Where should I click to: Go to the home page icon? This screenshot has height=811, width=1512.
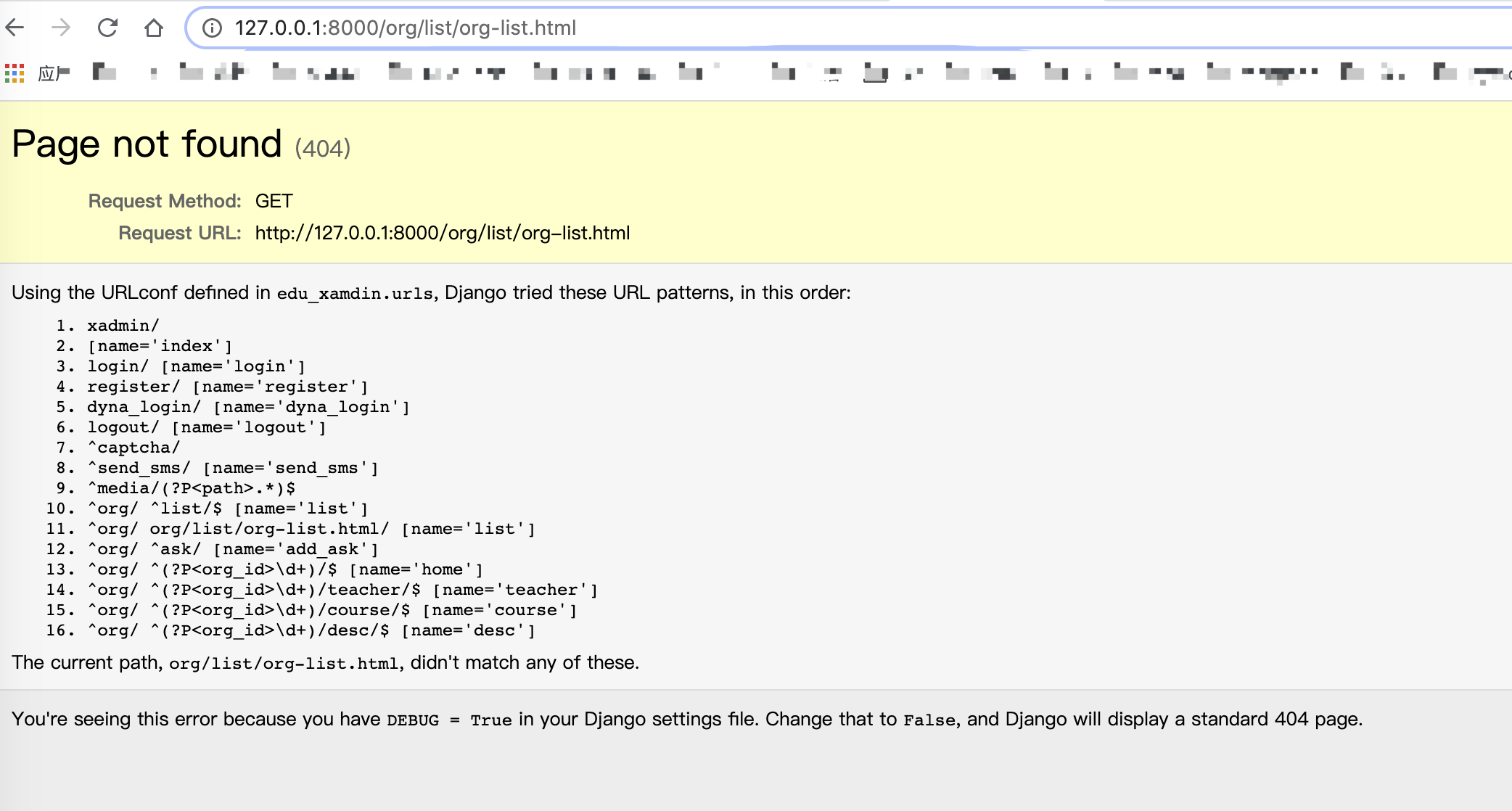tap(154, 28)
